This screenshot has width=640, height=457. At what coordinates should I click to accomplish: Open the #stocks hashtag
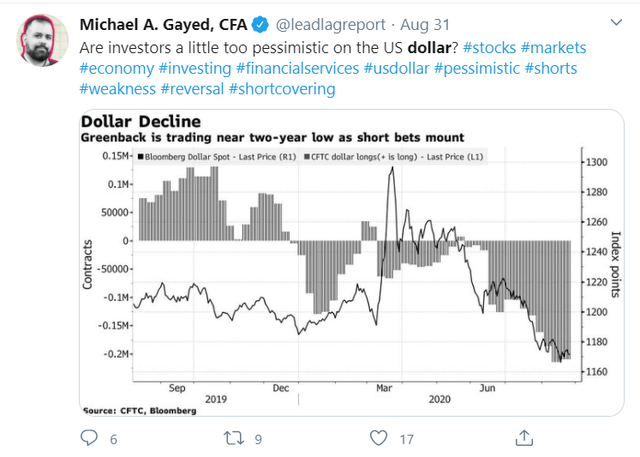[x=489, y=48]
